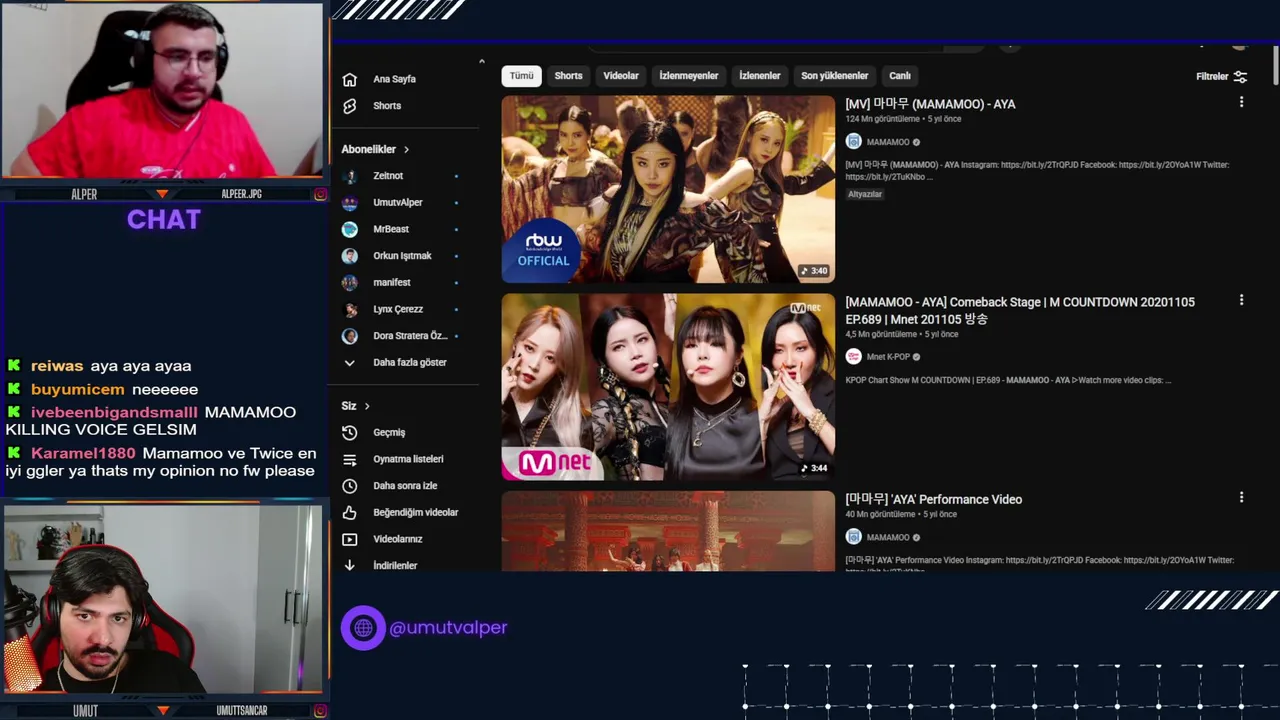Click the İndirilenler download icon
Screen dimensions: 1280x720
tap(349, 565)
